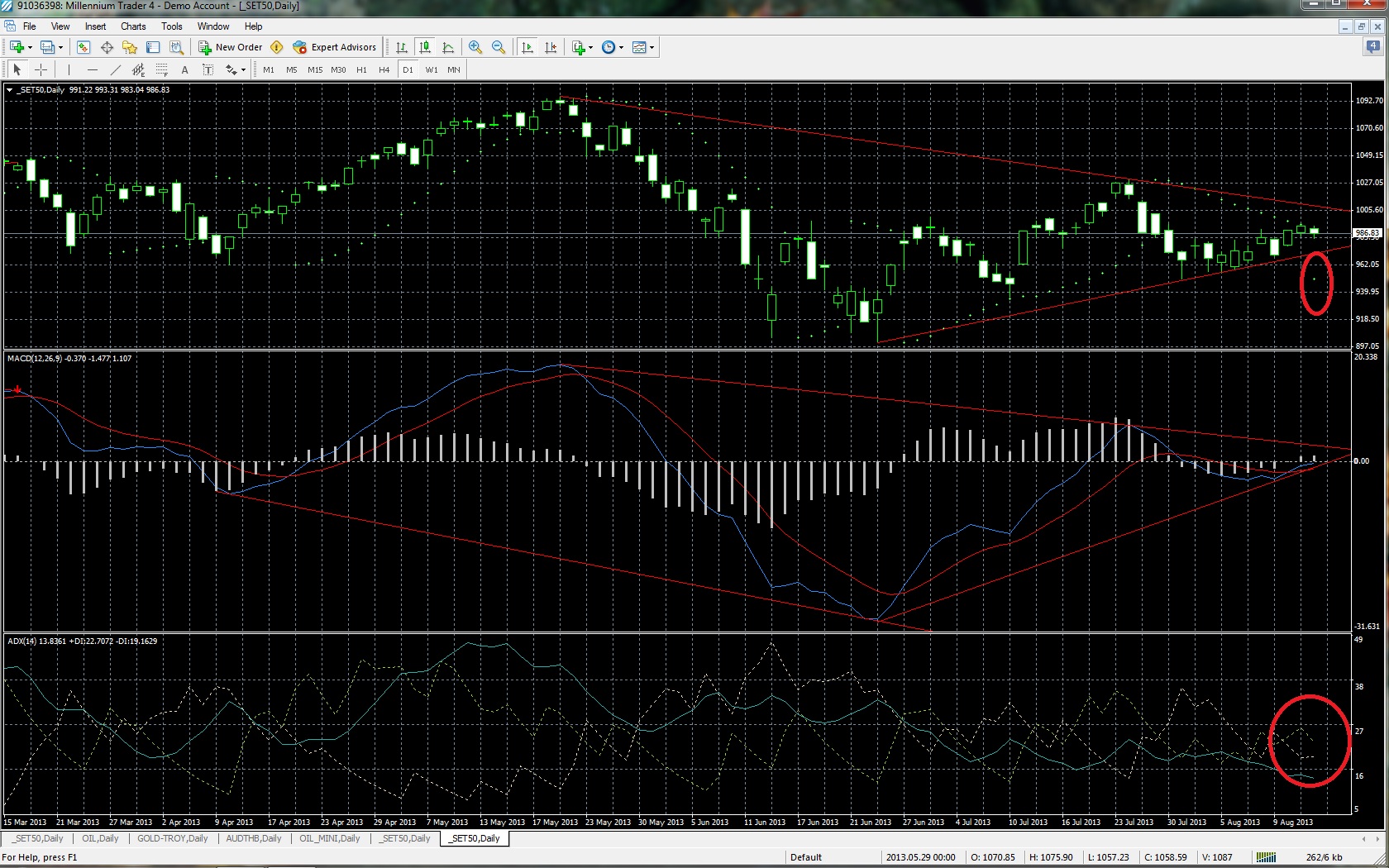Switch chart to line chart mode
The height and width of the screenshot is (868, 1389).
(x=447, y=47)
